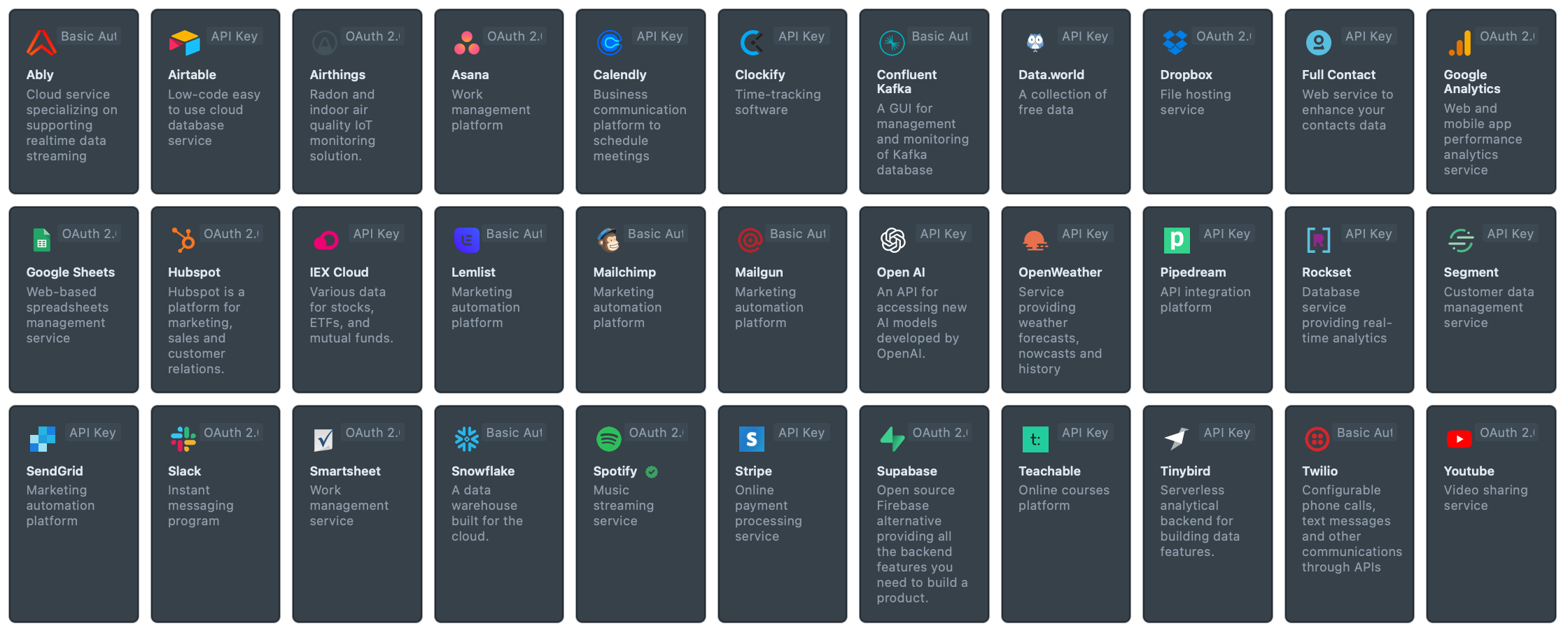1568x631 pixels.
Task: Click "Instant messaging program" description
Action: tap(201, 506)
